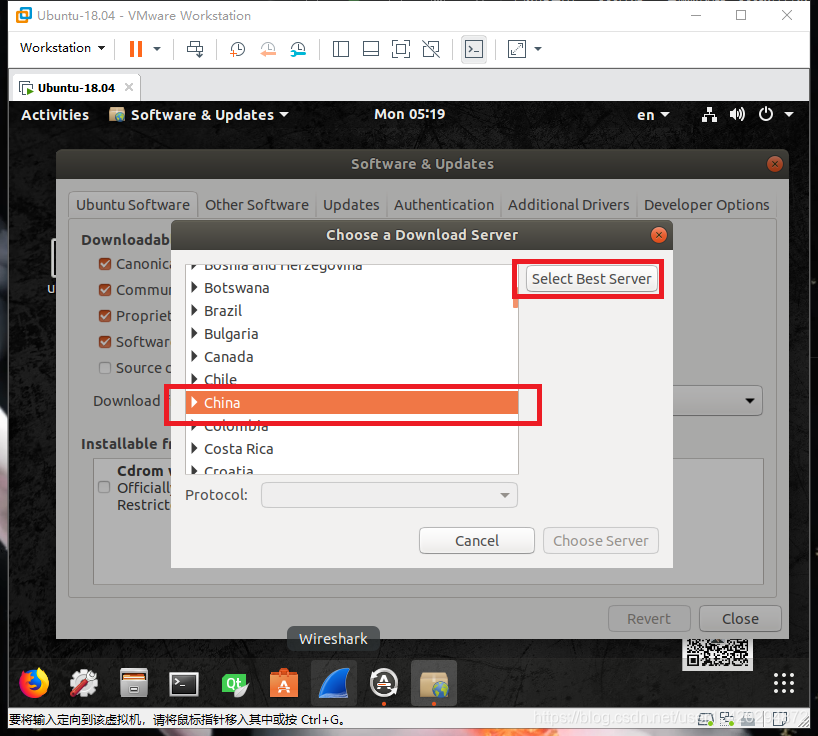Open the wrench-and-gear settings tool in the dock
The height and width of the screenshot is (736, 818).
83,683
